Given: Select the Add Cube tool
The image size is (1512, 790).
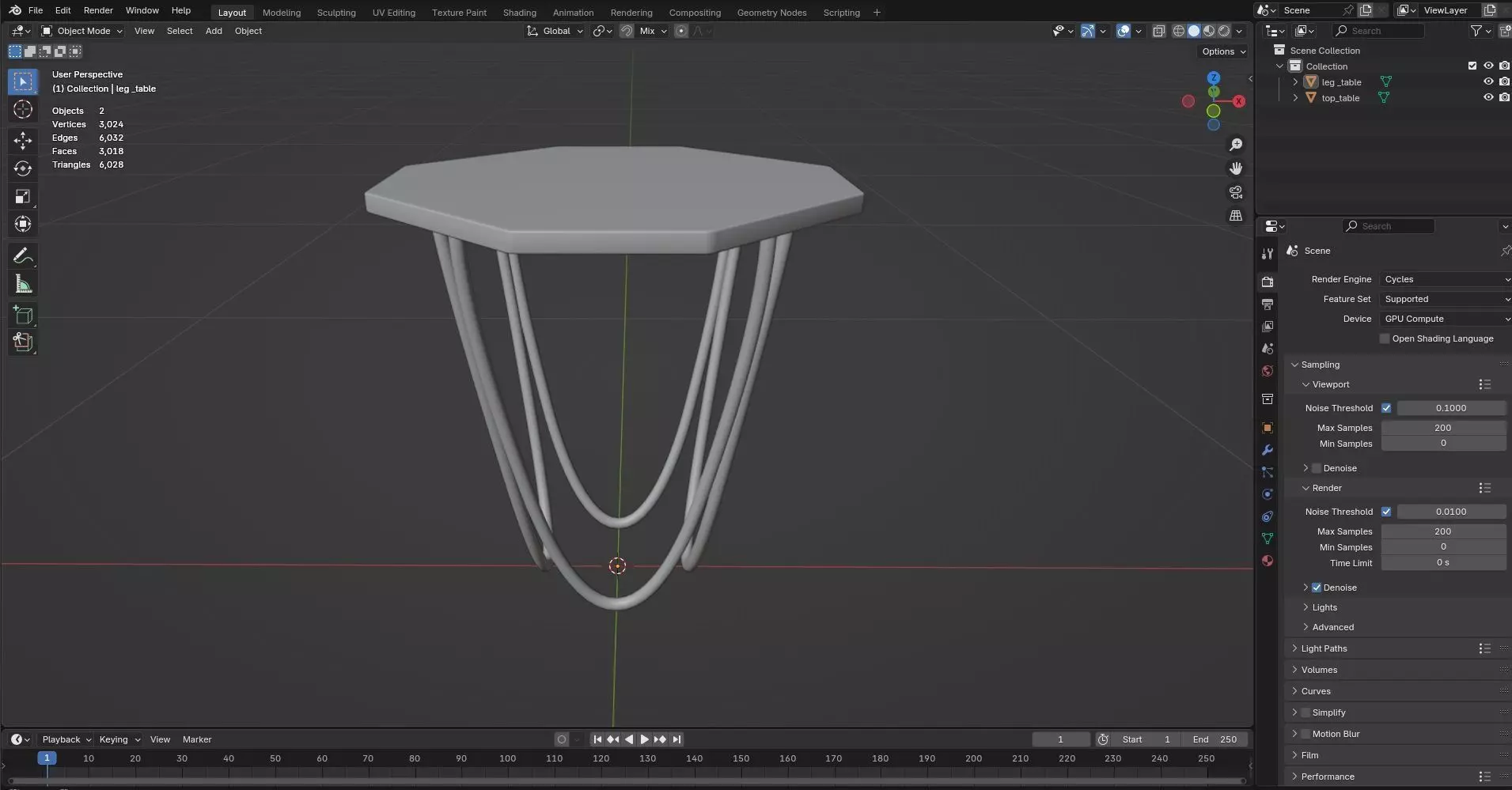Looking at the screenshot, I should point(23,315).
